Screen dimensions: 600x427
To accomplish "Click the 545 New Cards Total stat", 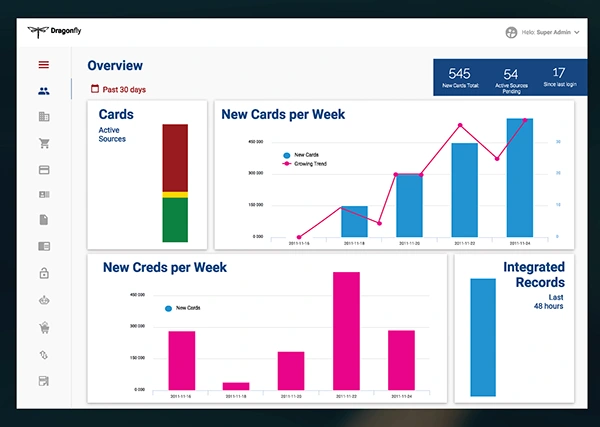I will [460, 78].
